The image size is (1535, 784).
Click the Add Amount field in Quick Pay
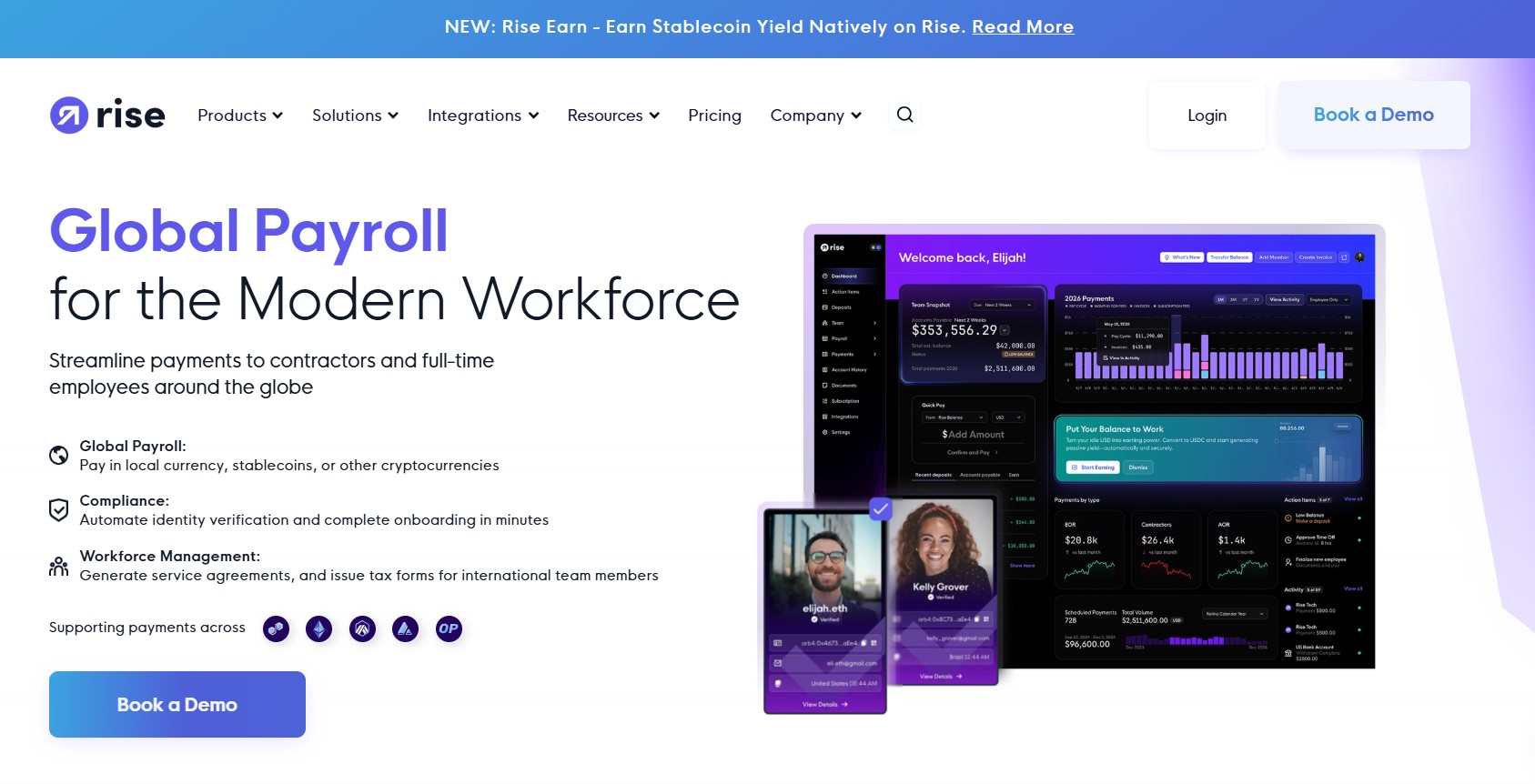pos(974,435)
